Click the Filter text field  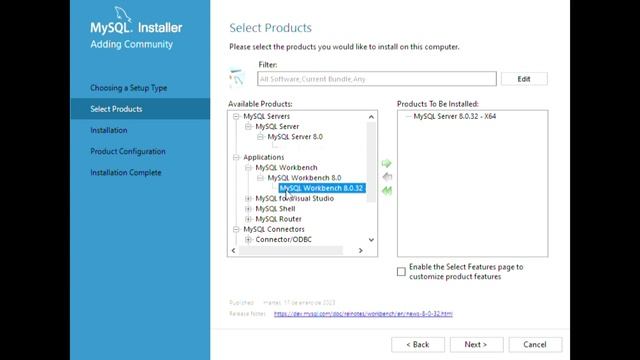(377, 79)
